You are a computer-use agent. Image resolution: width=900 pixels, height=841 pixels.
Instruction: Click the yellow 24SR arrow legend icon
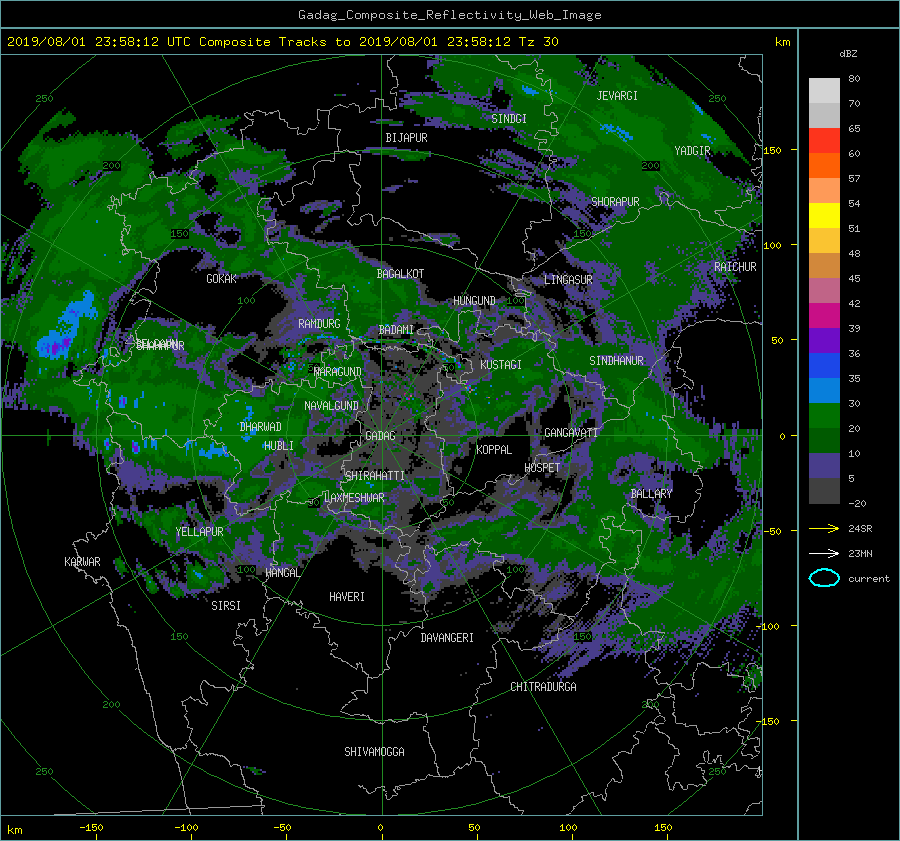point(824,528)
